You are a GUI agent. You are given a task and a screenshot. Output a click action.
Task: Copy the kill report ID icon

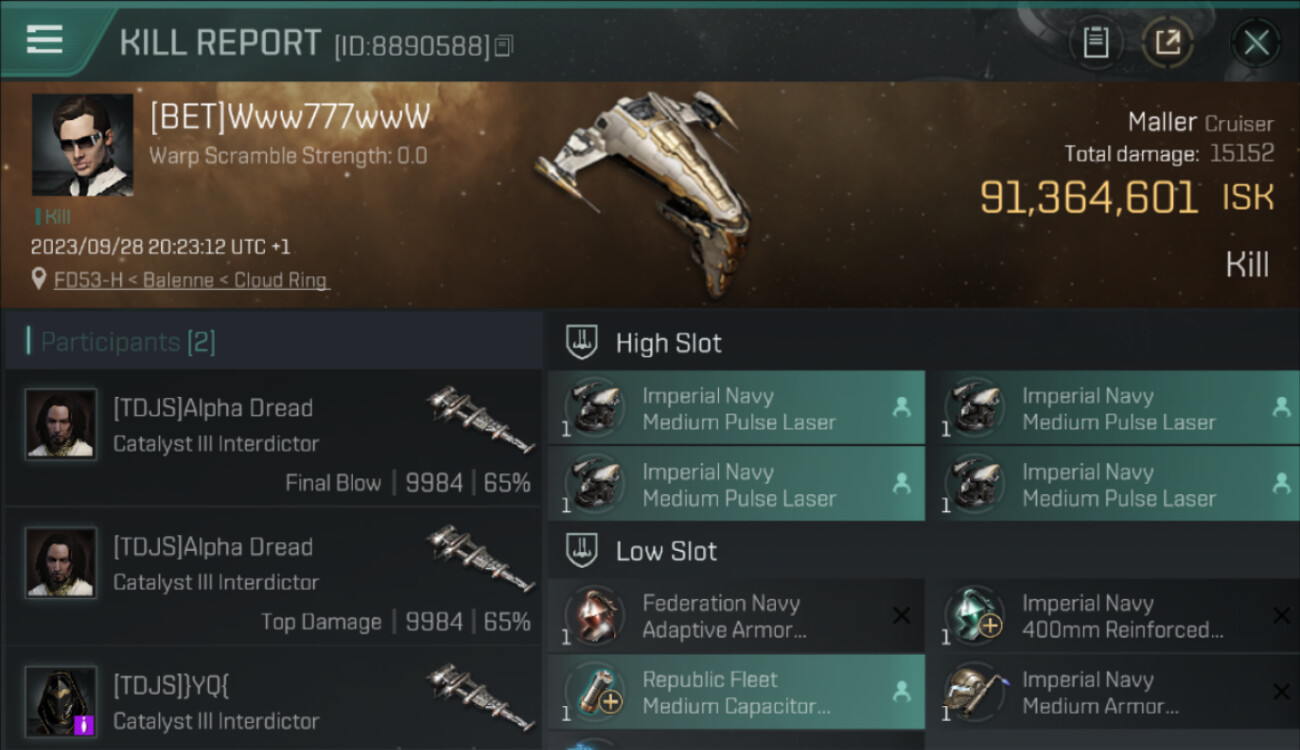pyautogui.click(x=503, y=45)
